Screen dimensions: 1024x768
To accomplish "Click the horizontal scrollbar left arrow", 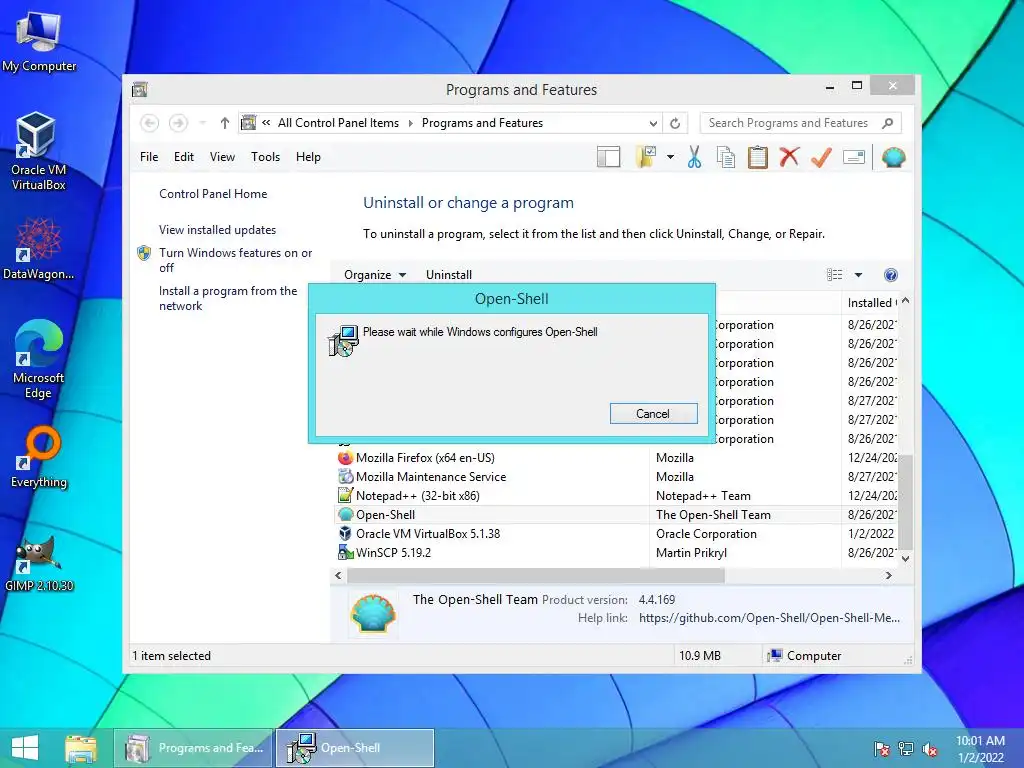I will click(338, 575).
